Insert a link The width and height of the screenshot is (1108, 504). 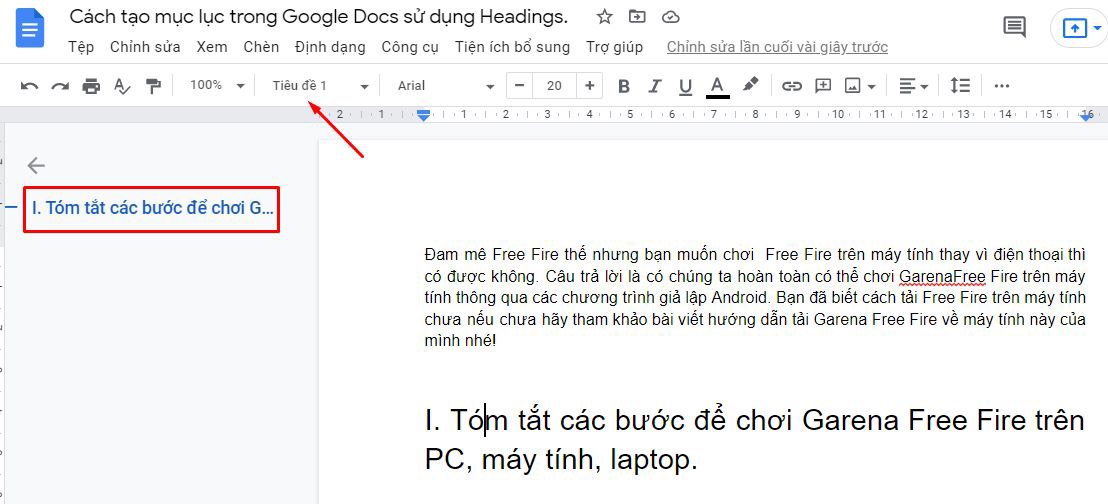click(791, 86)
